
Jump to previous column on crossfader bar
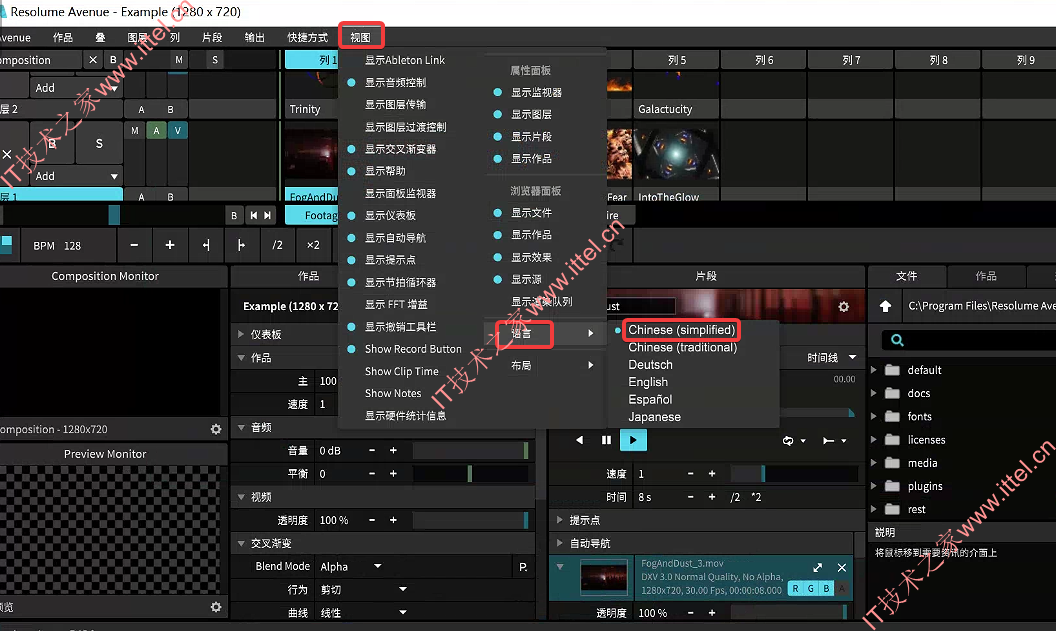[x=253, y=215]
